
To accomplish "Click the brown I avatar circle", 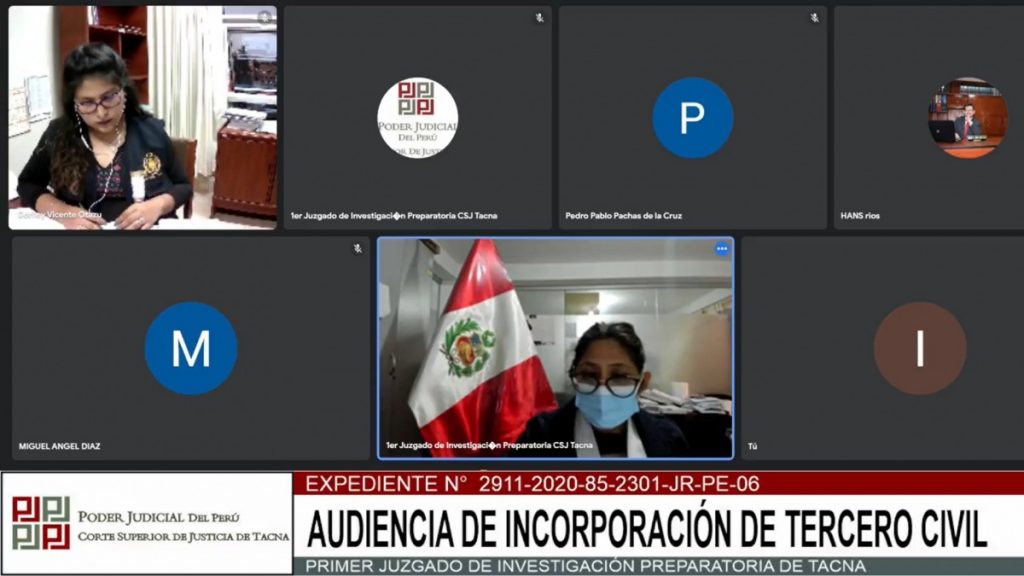I will [x=920, y=348].
